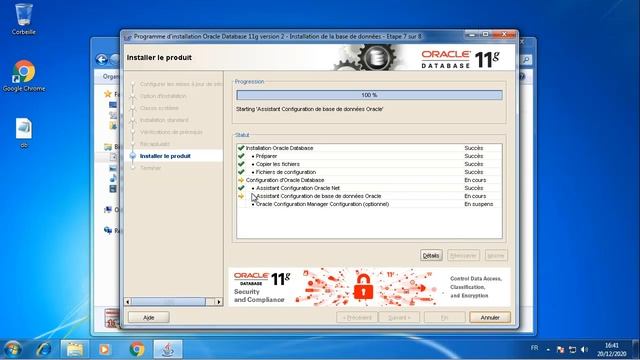Select the 'Installer le produit' step

(x=165, y=156)
